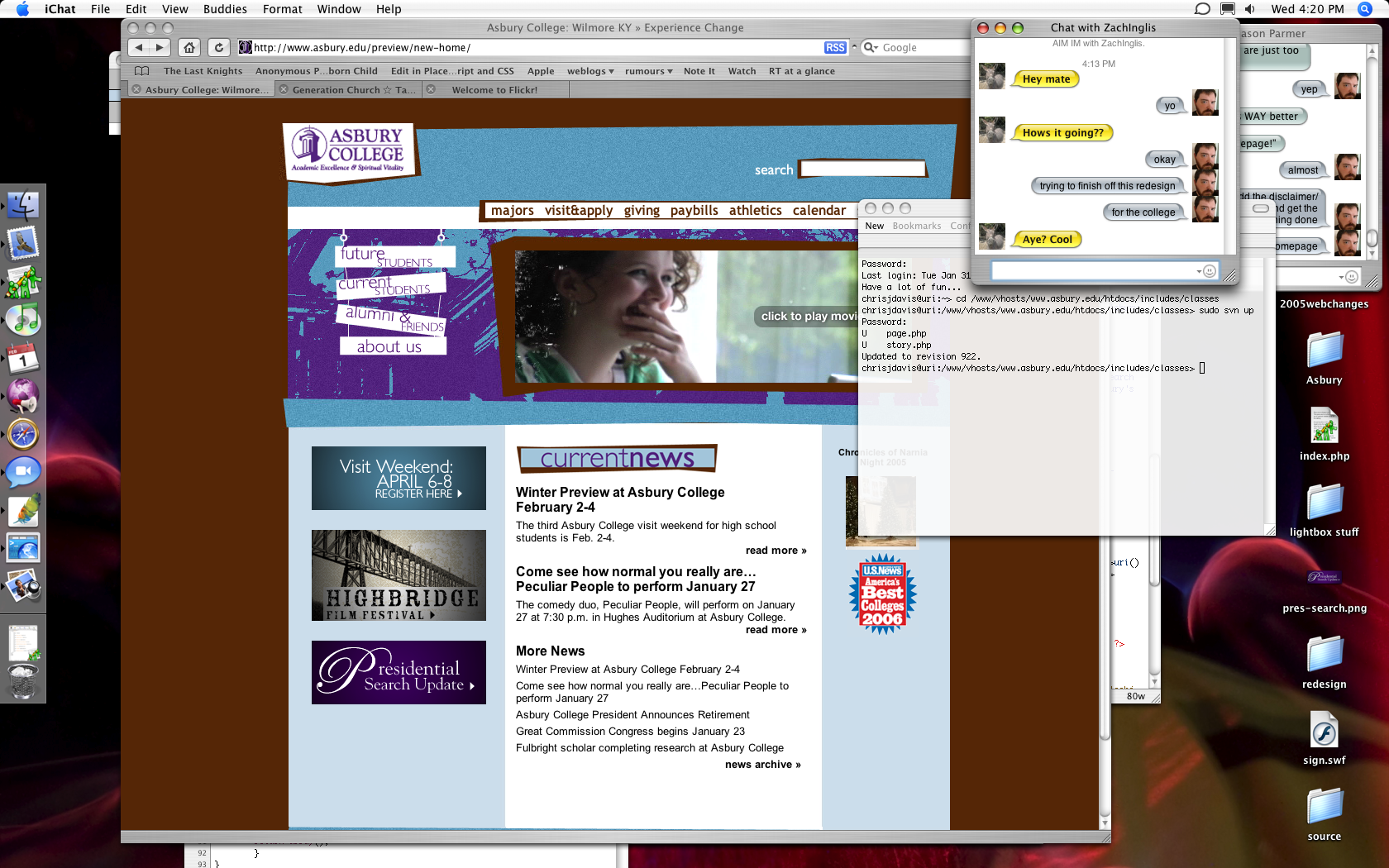Open the RT at a glance bookmark
This screenshot has height=868, width=1389.
point(802,71)
